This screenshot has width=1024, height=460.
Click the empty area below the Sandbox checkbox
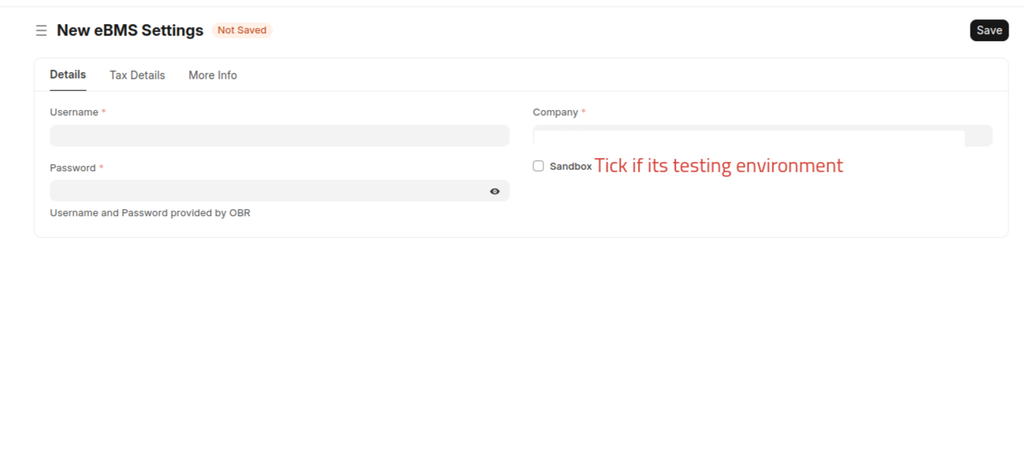[x=762, y=203]
